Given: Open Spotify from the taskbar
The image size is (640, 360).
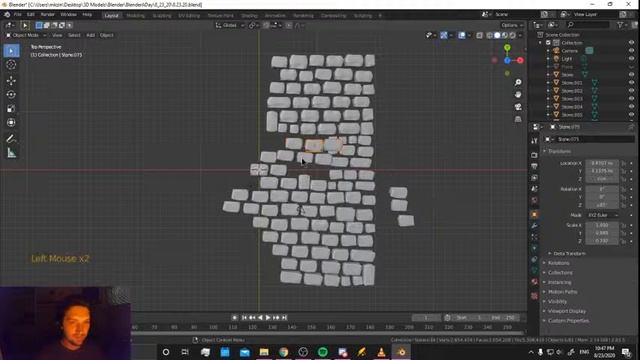Looking at the screenshot, I should [x=323, y=352].
